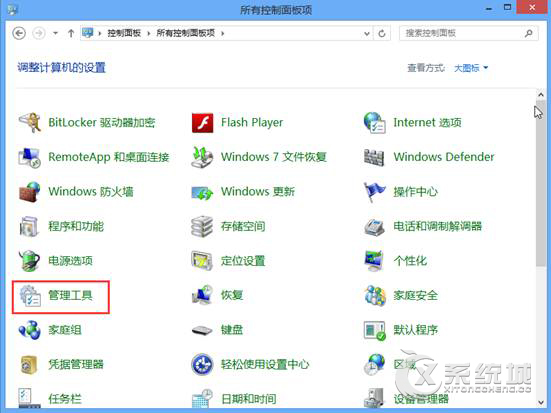
Task: Open Windows Defender wall icon
Action: click(x=374, y=157)
